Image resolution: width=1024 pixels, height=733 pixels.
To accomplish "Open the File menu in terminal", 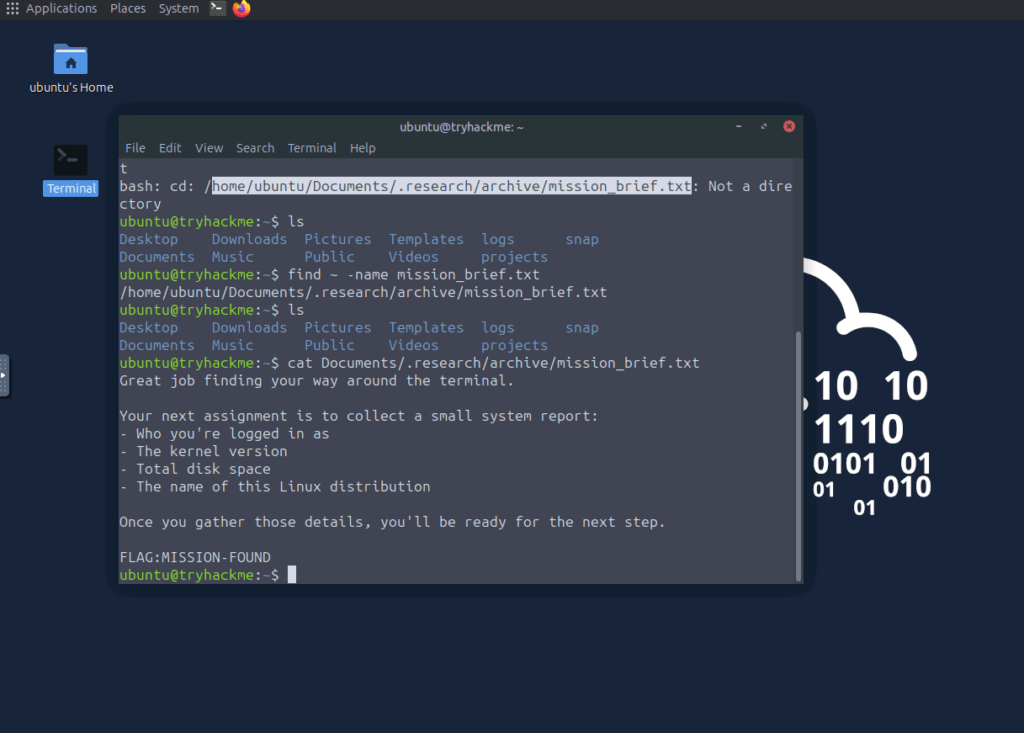I will tap(135, 148).
